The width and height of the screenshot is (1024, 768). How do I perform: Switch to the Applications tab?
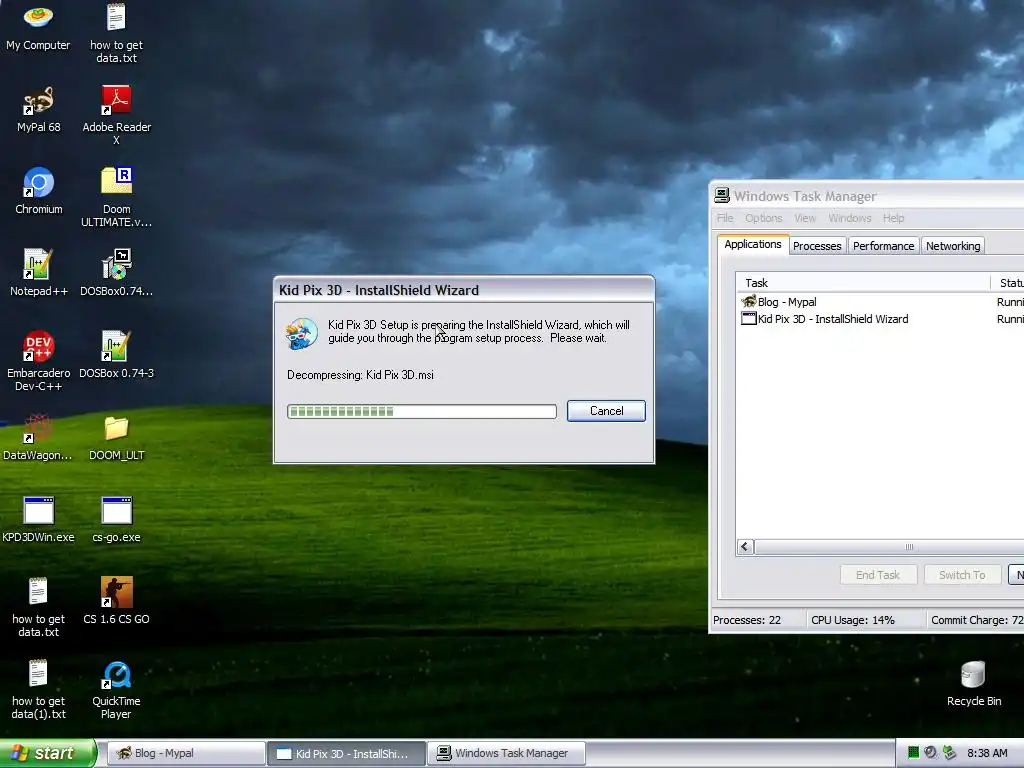pos(753,244)
